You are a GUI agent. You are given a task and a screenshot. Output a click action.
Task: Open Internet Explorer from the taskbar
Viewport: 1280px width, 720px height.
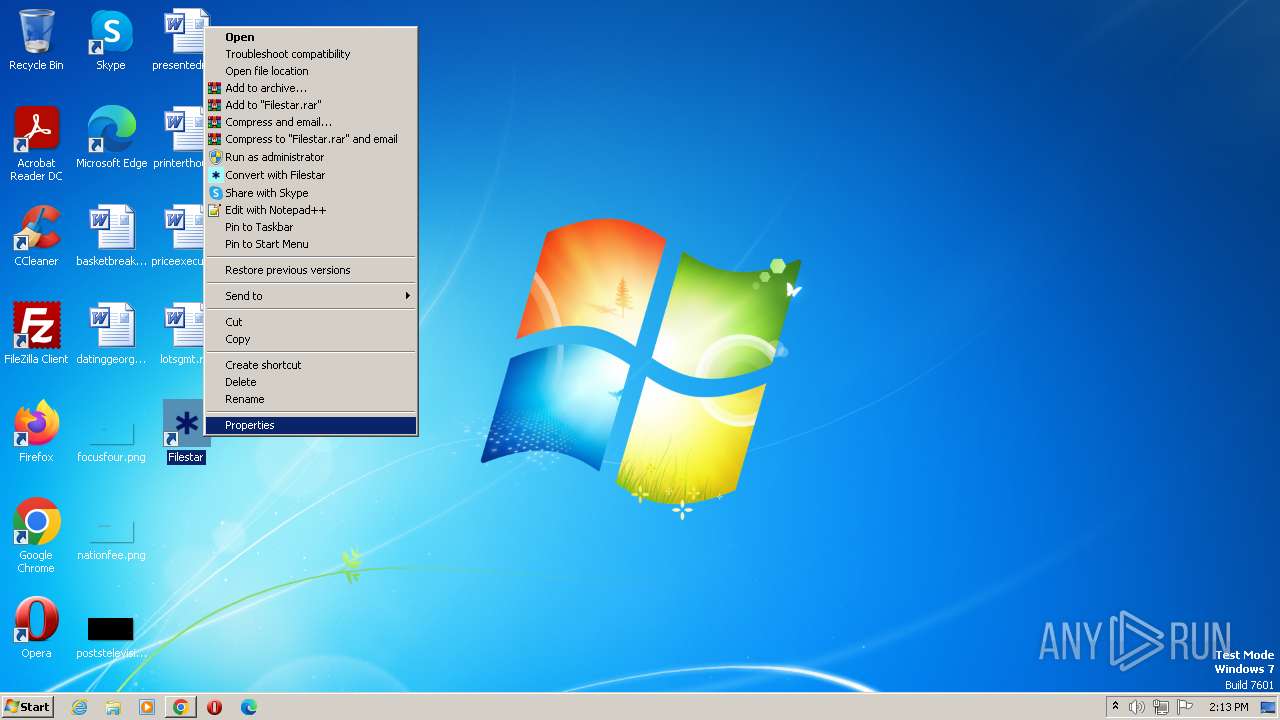pyautogui.click(x=79, y=707)
